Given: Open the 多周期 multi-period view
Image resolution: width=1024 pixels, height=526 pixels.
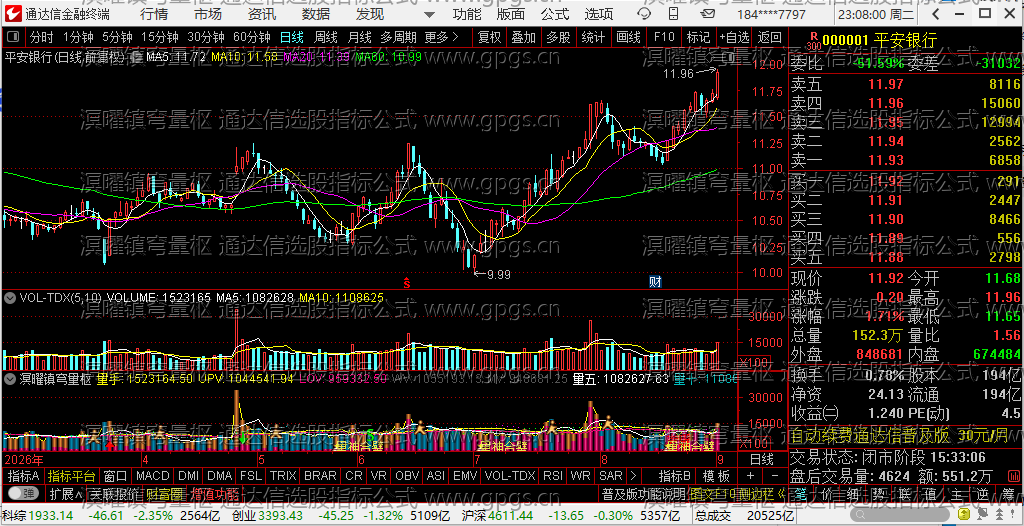Looking at the screenshot, I should (398, 37).
